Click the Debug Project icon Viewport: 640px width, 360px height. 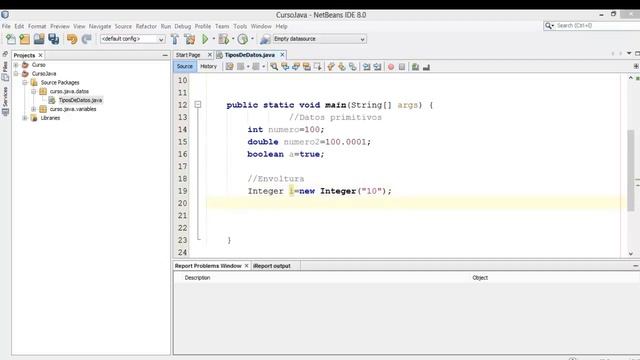[x=224, y=39]
